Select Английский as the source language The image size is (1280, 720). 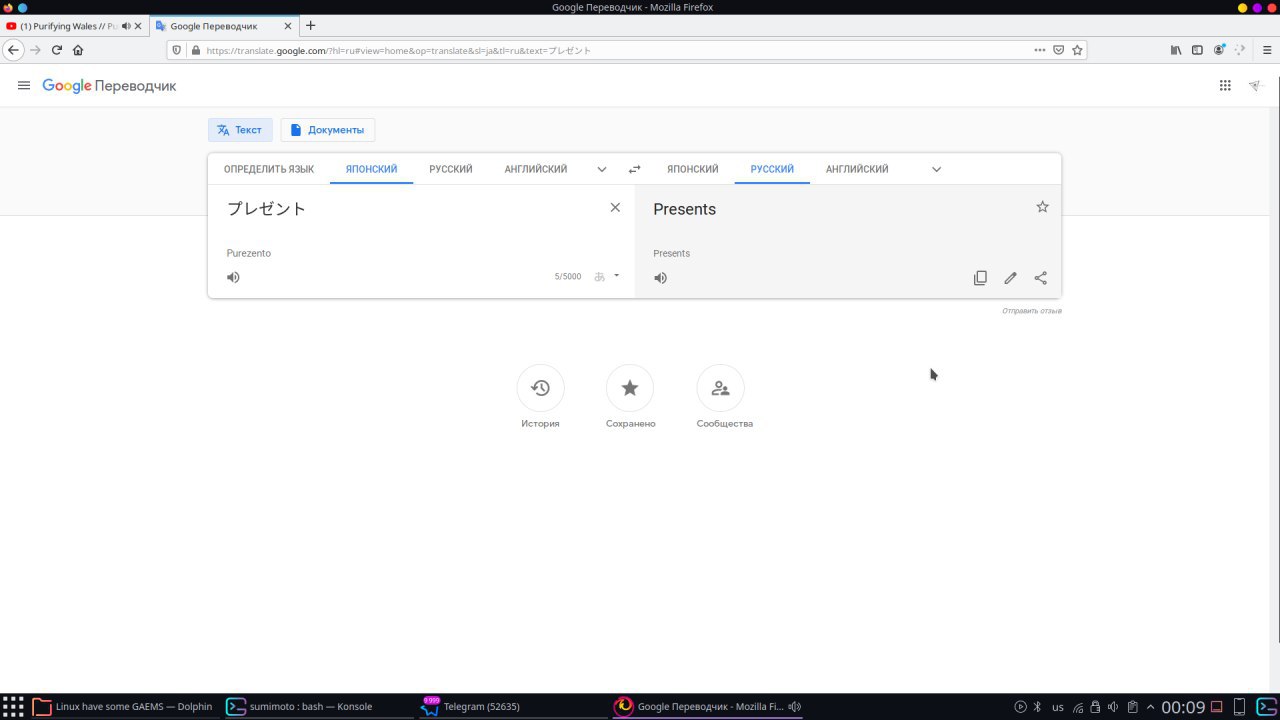pyautogui.click(x=536, y=169)
